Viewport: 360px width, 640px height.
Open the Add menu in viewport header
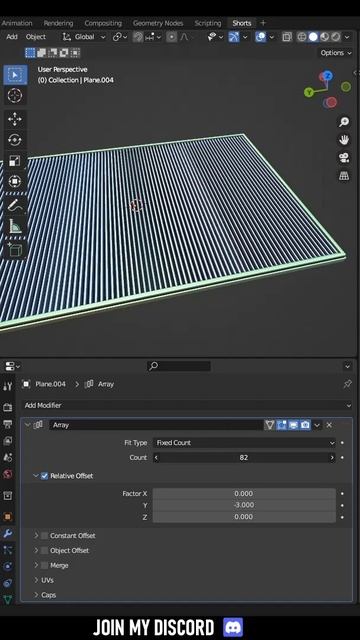click(x=12, y=37)
